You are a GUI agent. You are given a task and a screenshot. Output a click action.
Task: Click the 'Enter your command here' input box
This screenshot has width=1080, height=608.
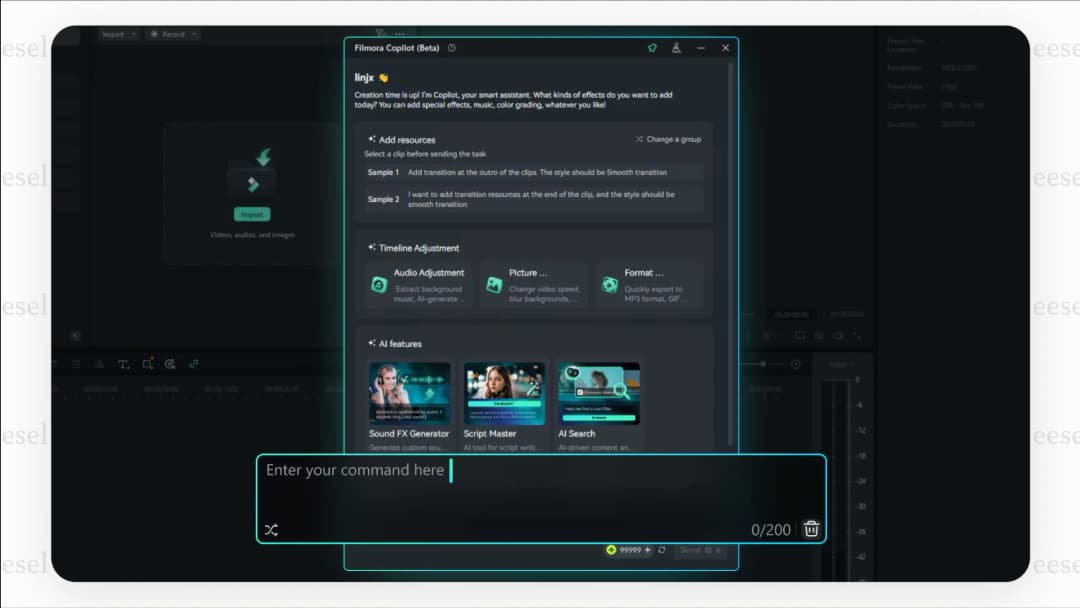click(x=541, y=499)
